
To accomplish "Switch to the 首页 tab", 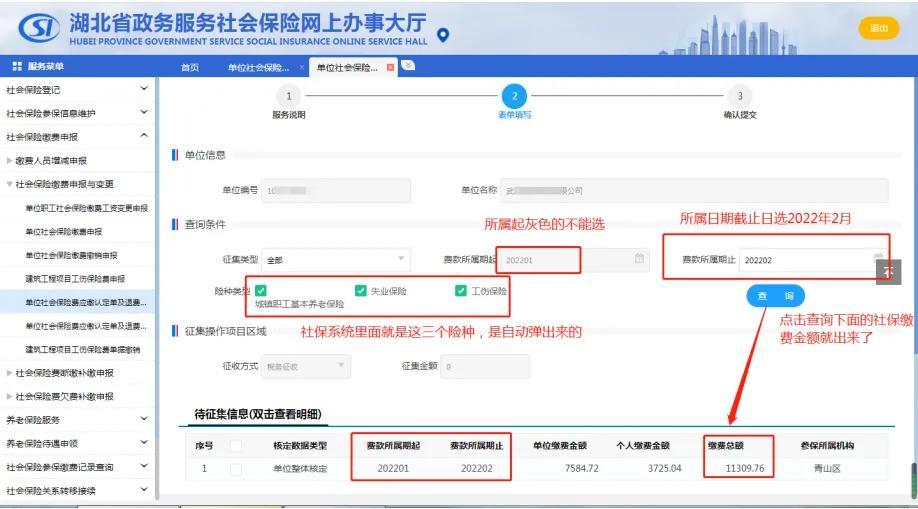I will (189, 67).
